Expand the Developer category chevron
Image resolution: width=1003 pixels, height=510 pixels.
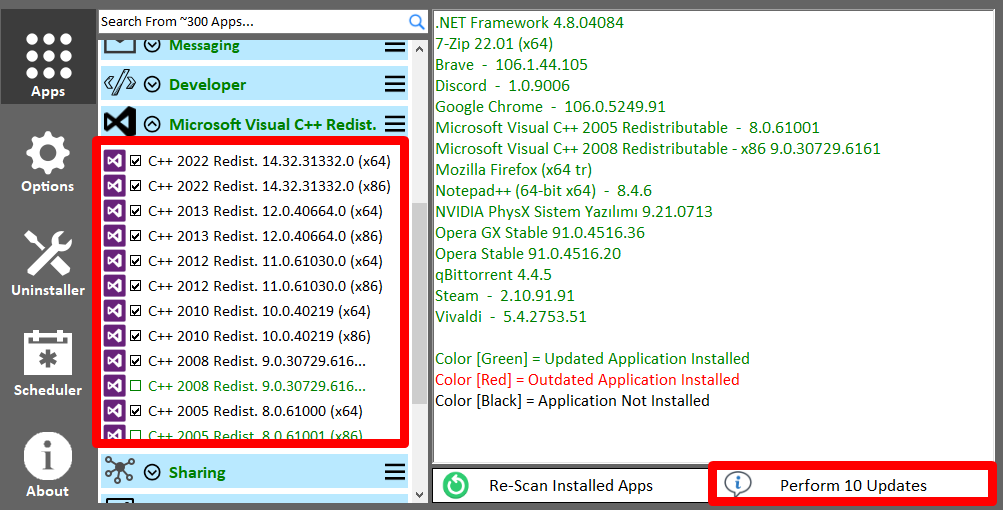(x=152, y=84)
